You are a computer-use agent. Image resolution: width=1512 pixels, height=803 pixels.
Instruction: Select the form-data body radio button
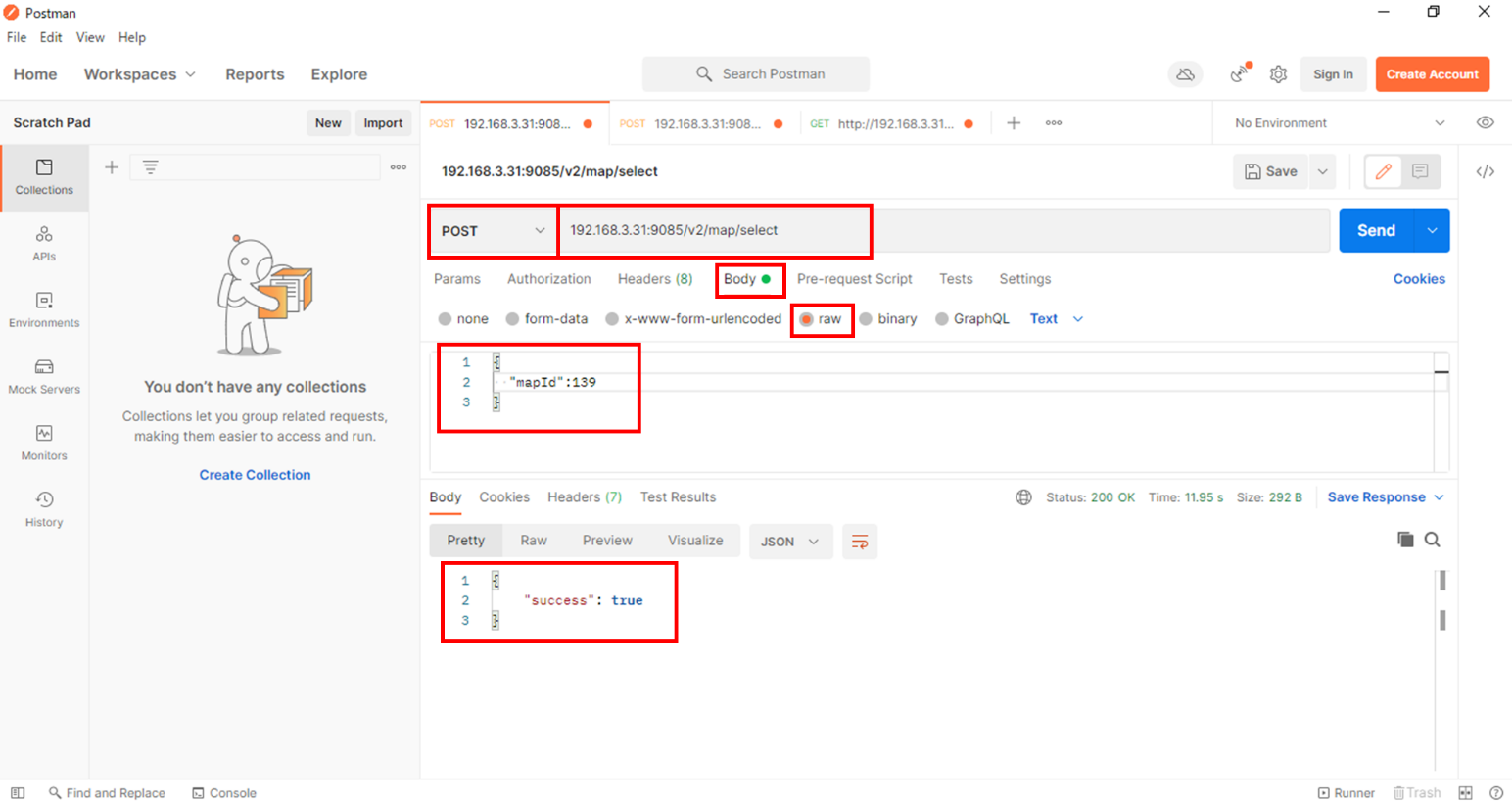[512, 319]
